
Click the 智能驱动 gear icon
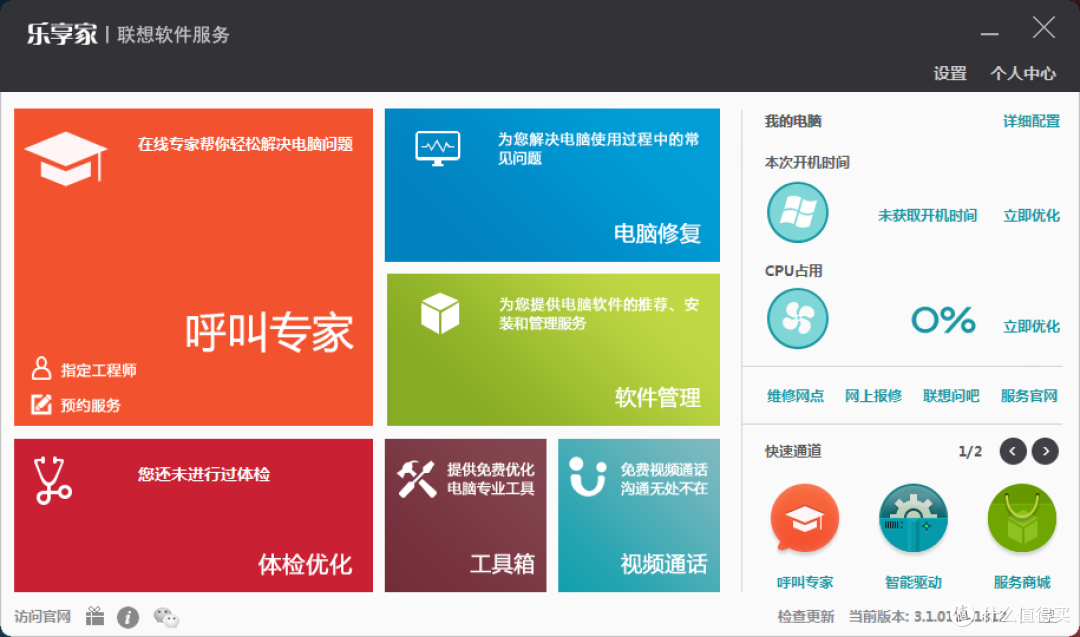click(913, 519)
